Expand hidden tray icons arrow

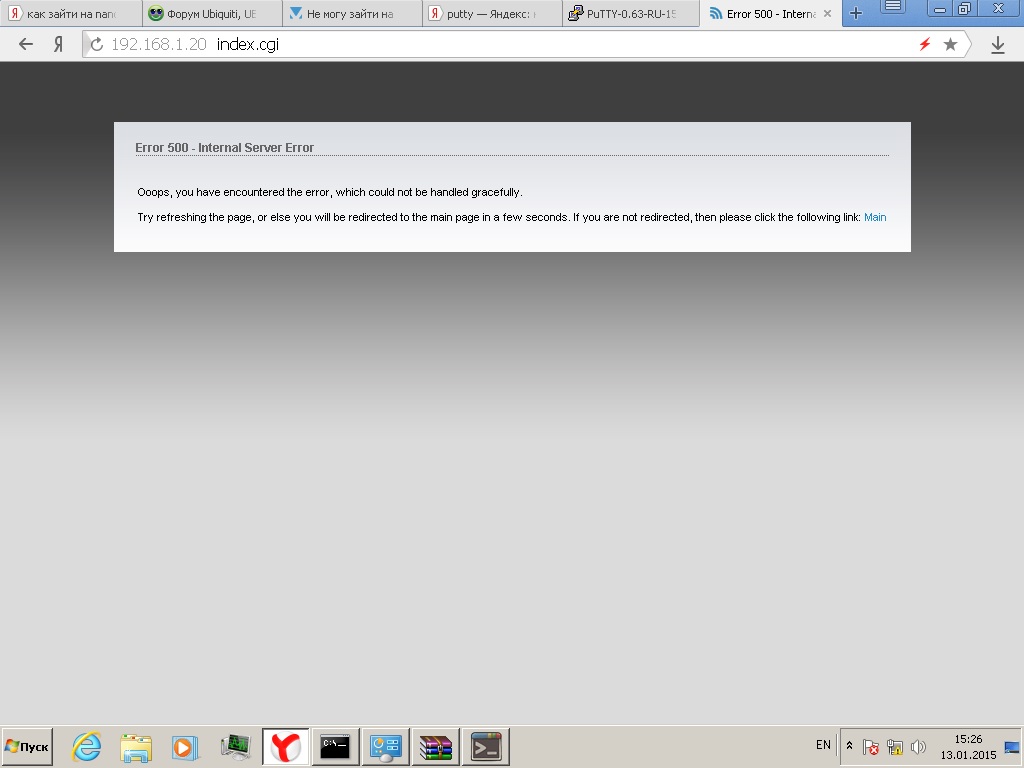pyautogui.click(x=849, y=745)
